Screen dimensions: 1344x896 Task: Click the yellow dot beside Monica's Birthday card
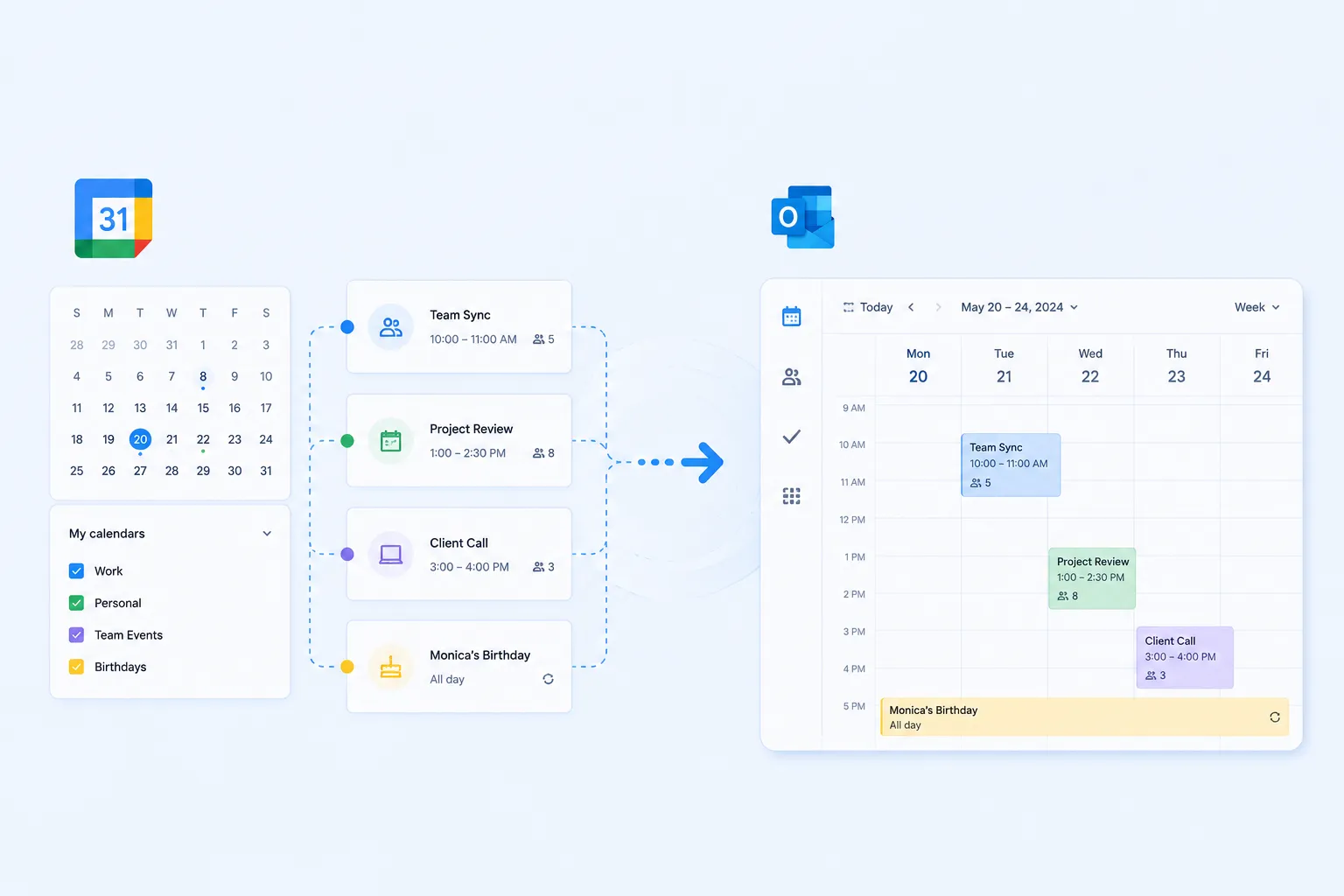click(x=347, y=667)
